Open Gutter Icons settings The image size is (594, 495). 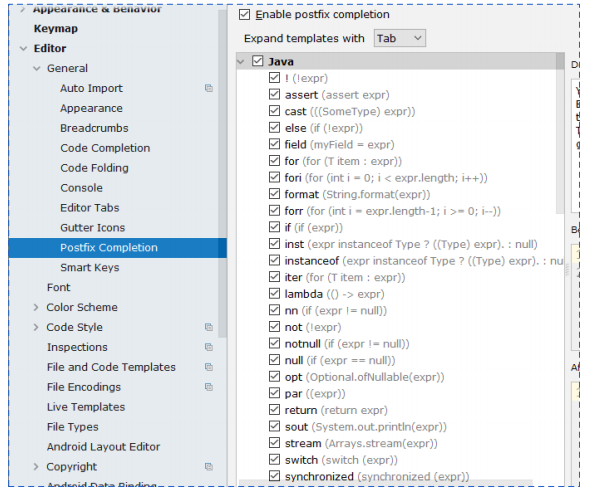(x=93, y=228)
